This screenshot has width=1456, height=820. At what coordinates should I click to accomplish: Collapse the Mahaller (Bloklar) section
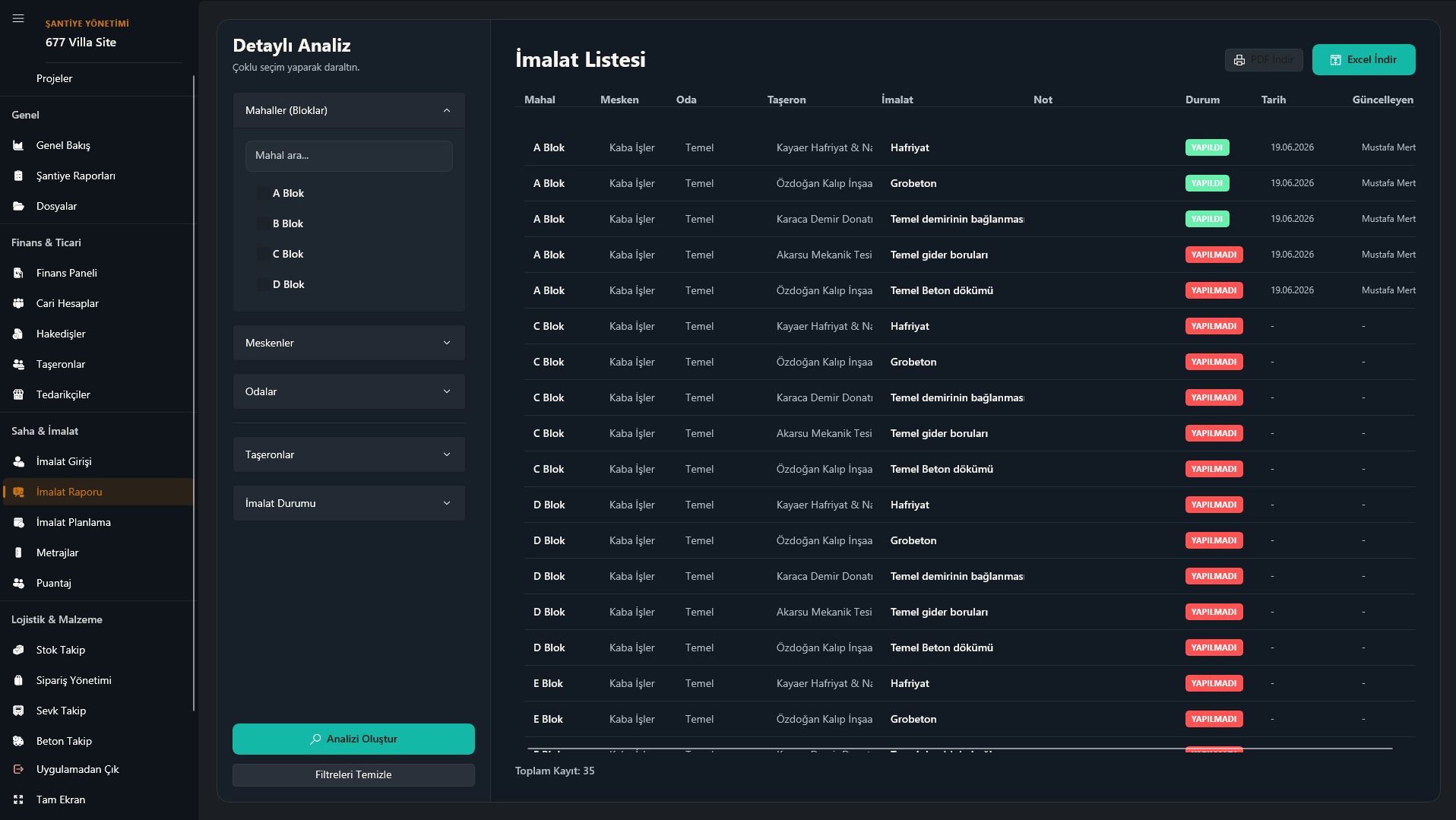coord(349,110)
